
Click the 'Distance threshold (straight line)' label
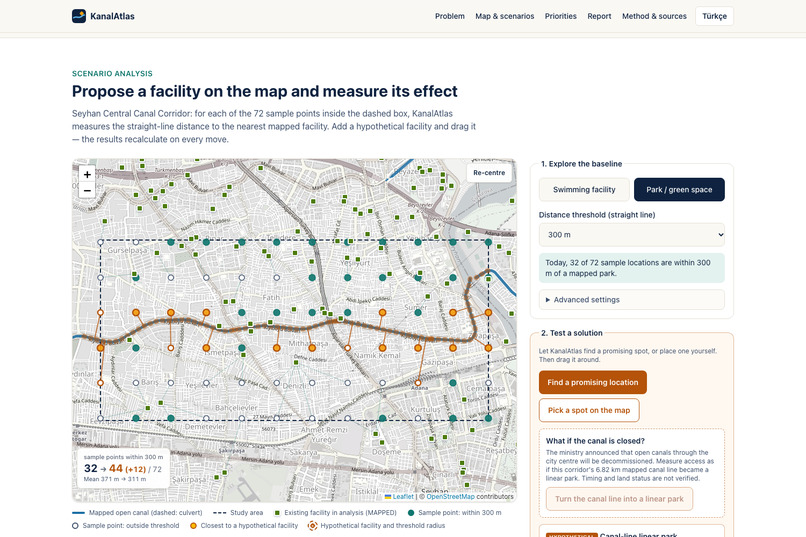pos(597,215)
